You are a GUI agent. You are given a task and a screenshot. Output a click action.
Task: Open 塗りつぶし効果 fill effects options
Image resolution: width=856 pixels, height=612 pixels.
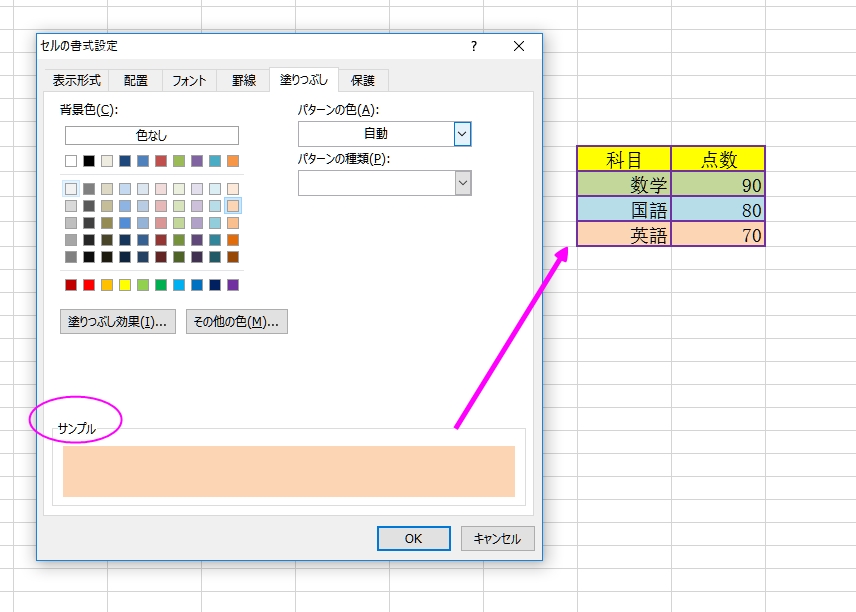(x=118, y=321)
